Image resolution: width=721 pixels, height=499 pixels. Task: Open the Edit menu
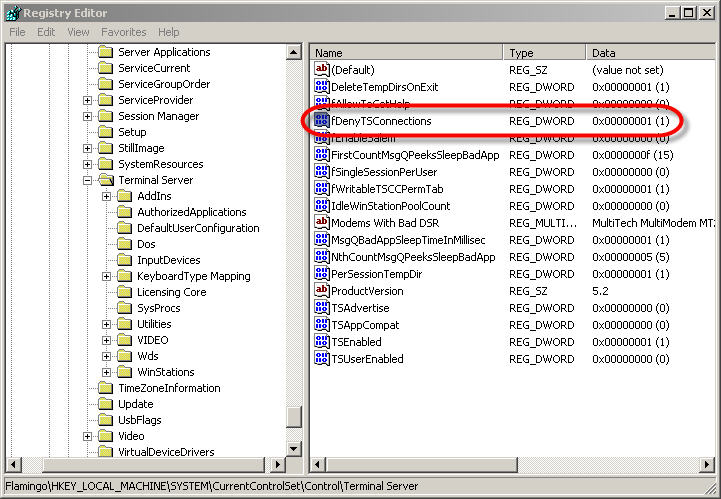click(x=46, y=32)
